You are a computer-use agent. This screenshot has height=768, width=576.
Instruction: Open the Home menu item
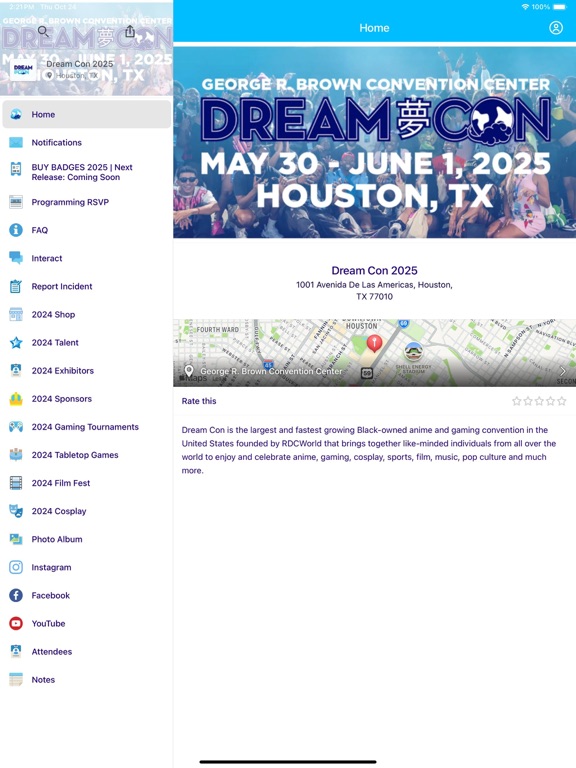[87, 114]
